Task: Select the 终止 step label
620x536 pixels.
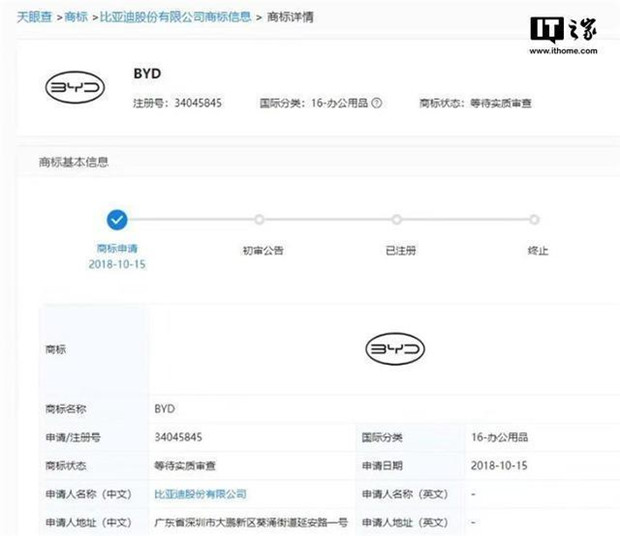Action: 538,251
